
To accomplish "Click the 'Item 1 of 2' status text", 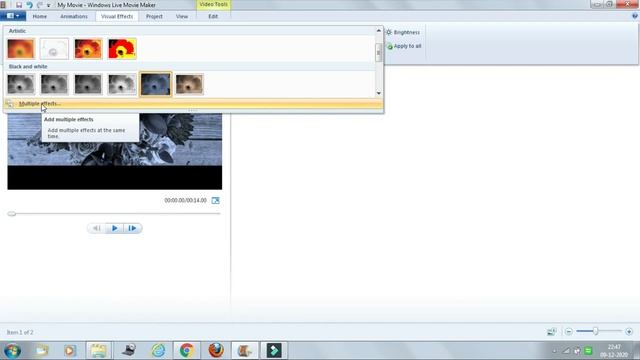I will coord(20,332).
